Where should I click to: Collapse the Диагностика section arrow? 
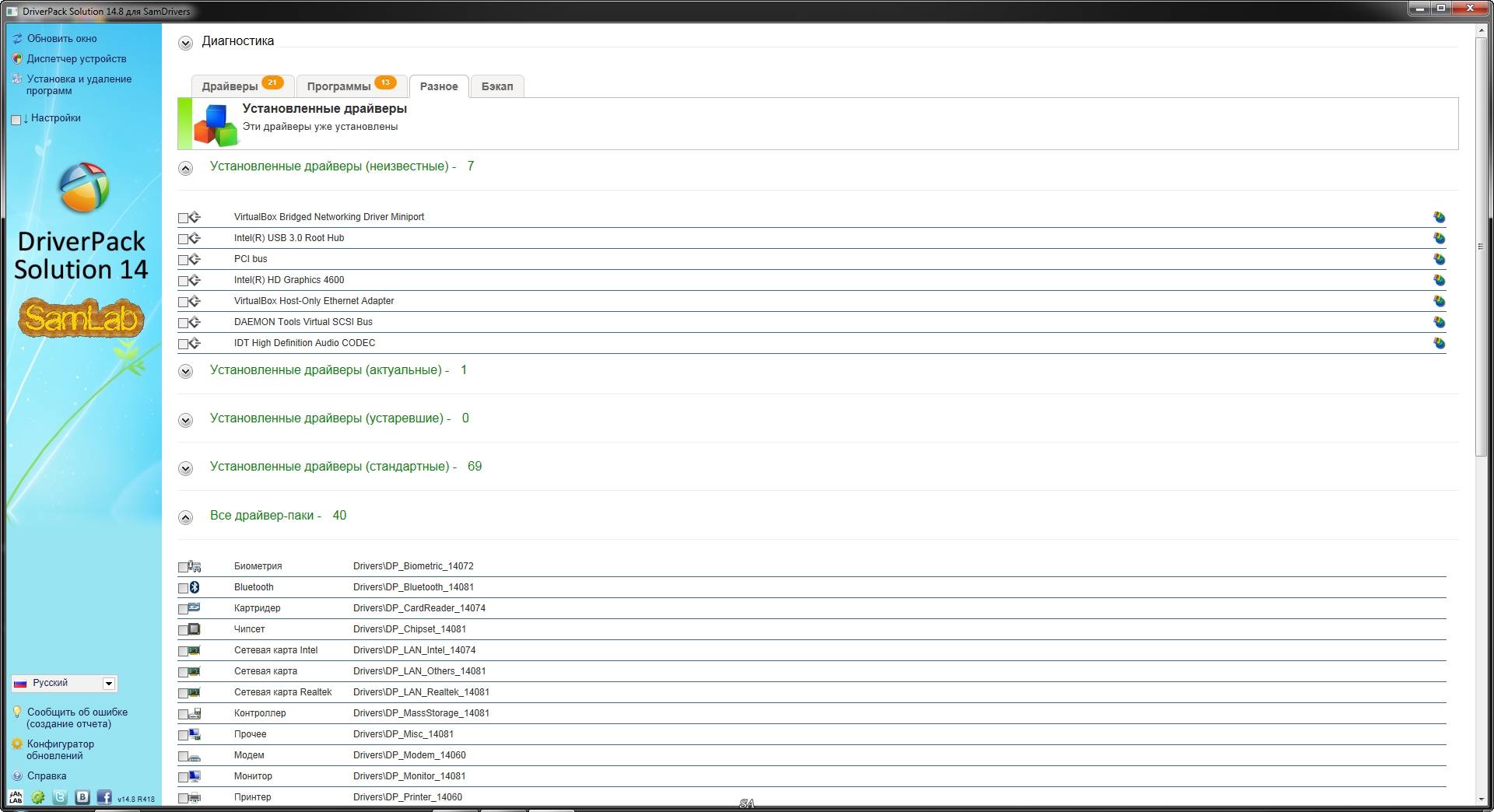(x=185, y=43)
